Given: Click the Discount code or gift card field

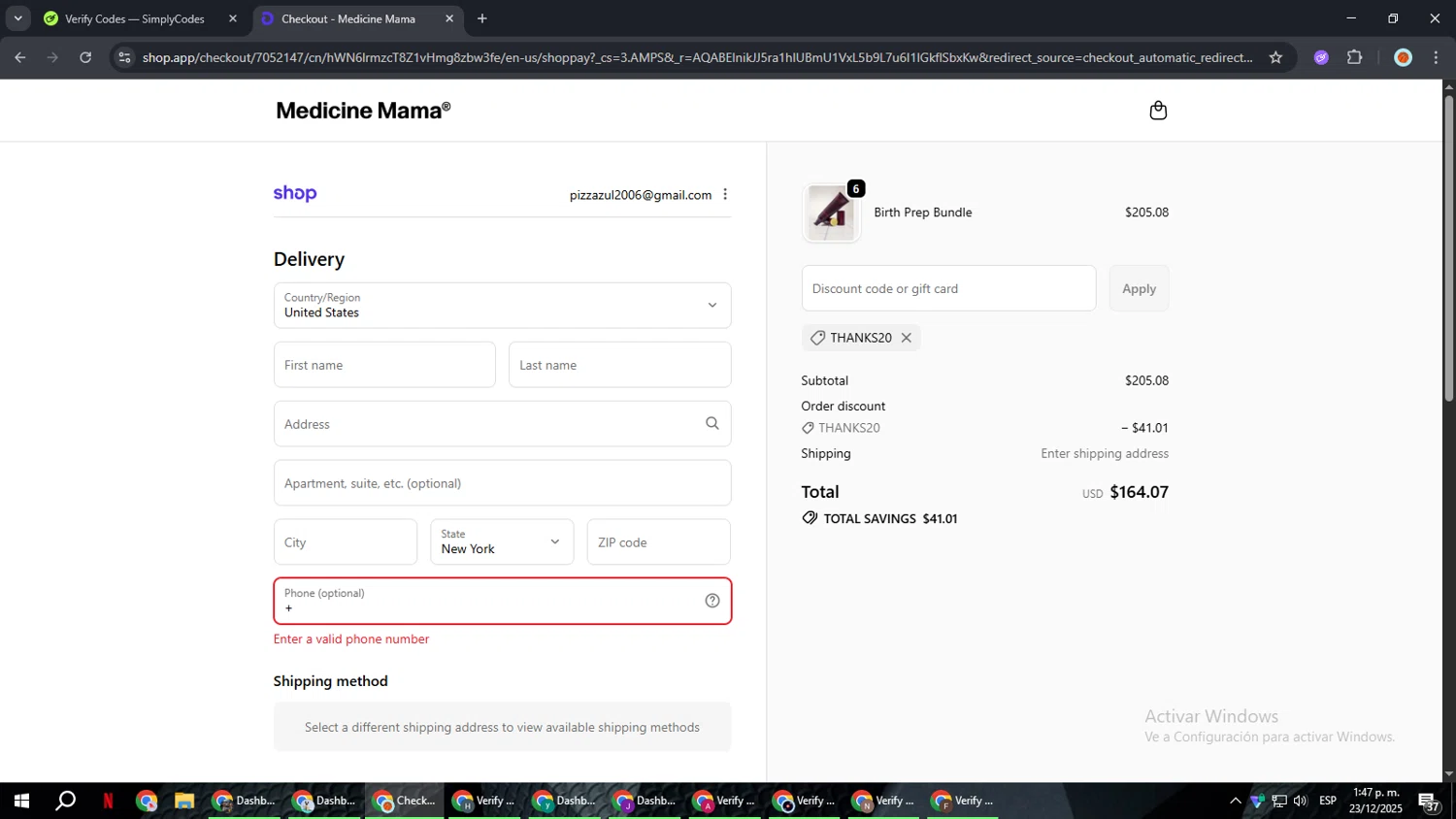Looking at the screenshot, I should click(x=948, y=288).
